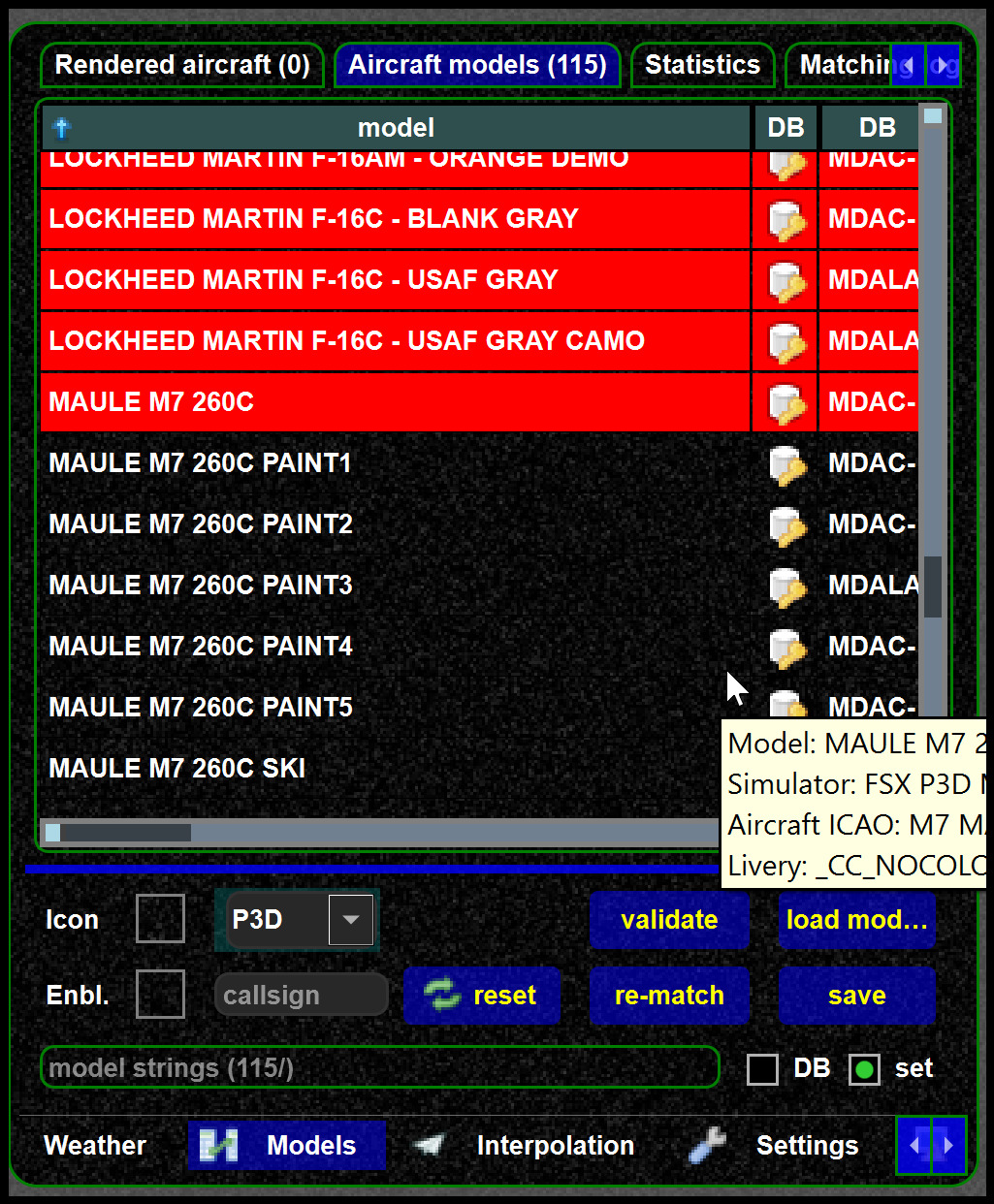
Task: Click the sort arrow icon in model header
Action: click(62, 127)
